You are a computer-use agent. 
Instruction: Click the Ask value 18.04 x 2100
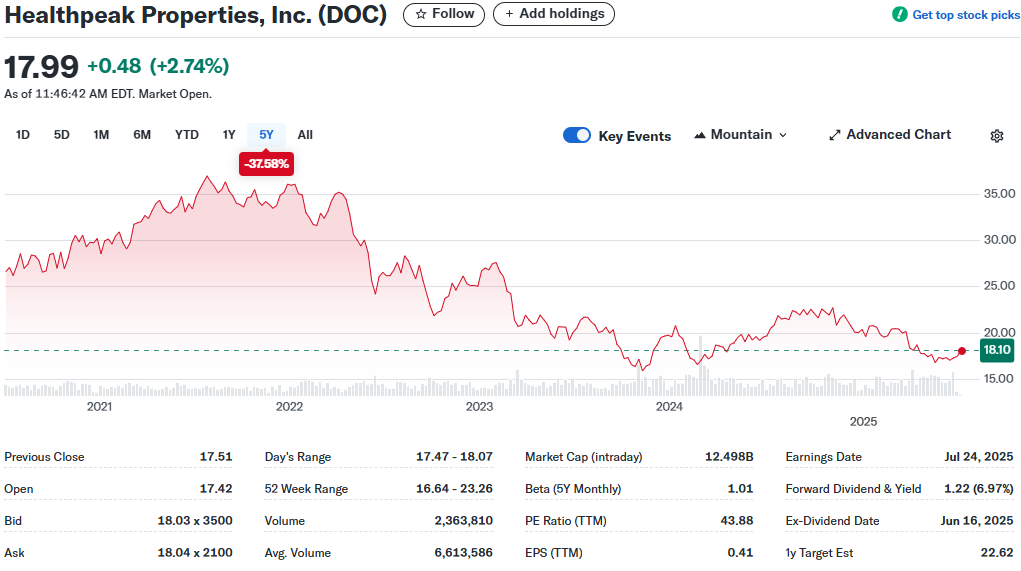pos(195,552)
